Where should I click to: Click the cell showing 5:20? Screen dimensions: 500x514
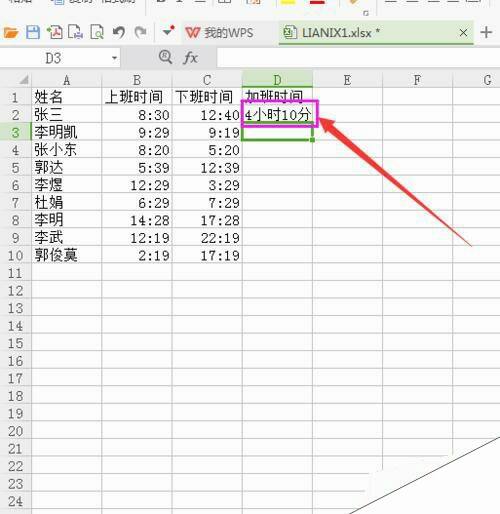[x=207, y=150]
